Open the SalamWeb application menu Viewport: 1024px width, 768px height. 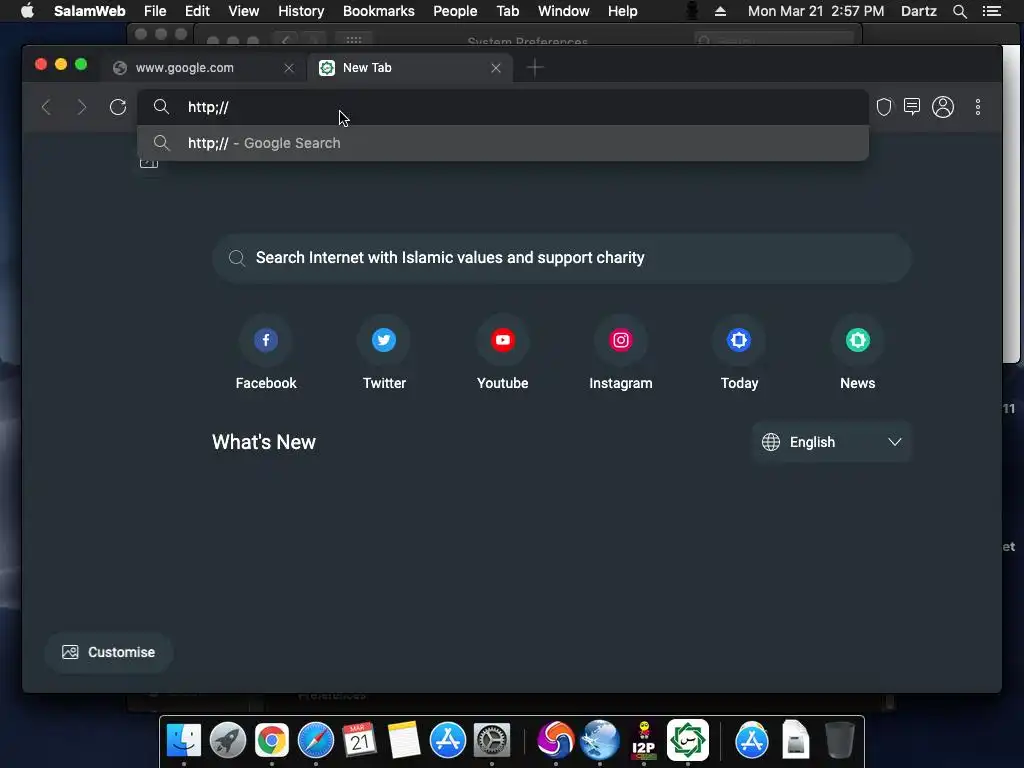pyautogui.click(x=89, y=11)
